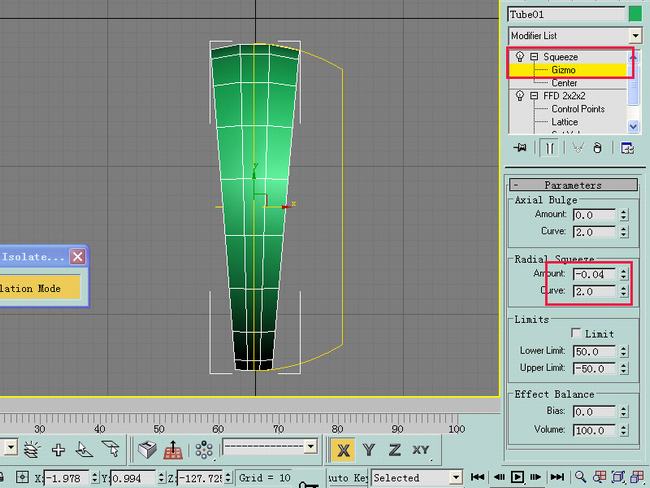
Task: Toggle Show End Result icon
Action: (549, 148)
